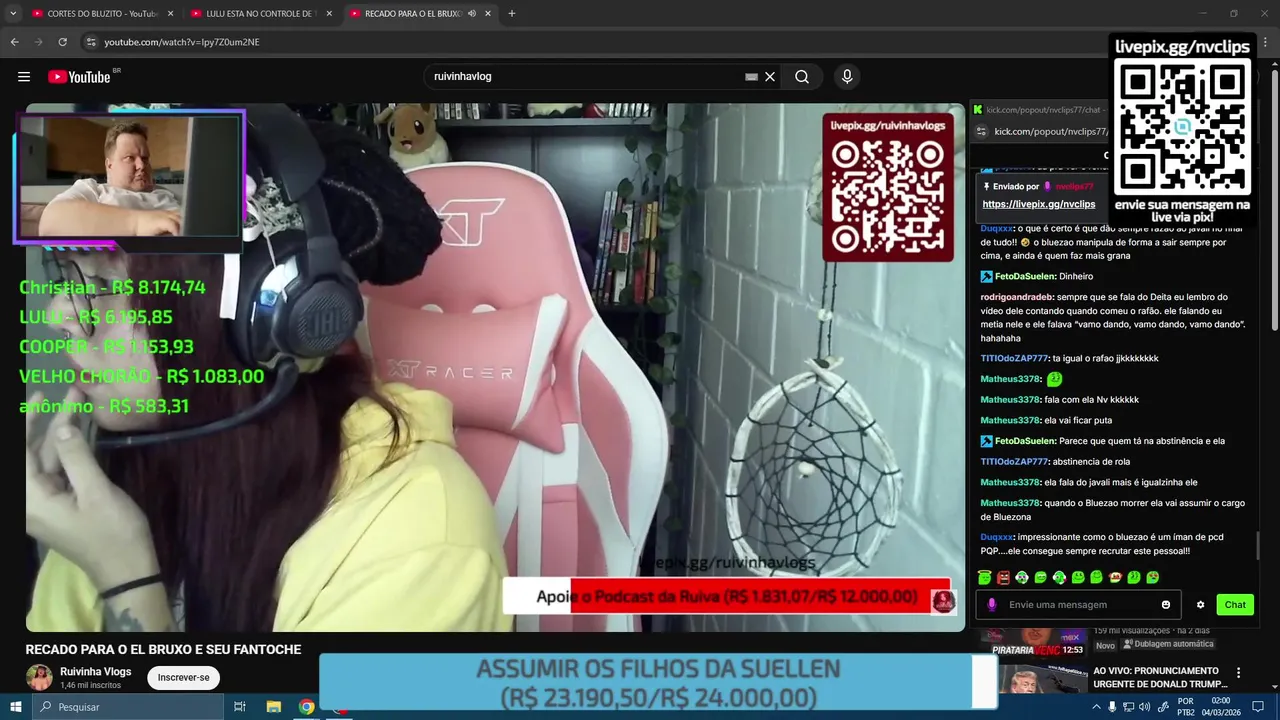Click the magnifier search button

point(802,77)
